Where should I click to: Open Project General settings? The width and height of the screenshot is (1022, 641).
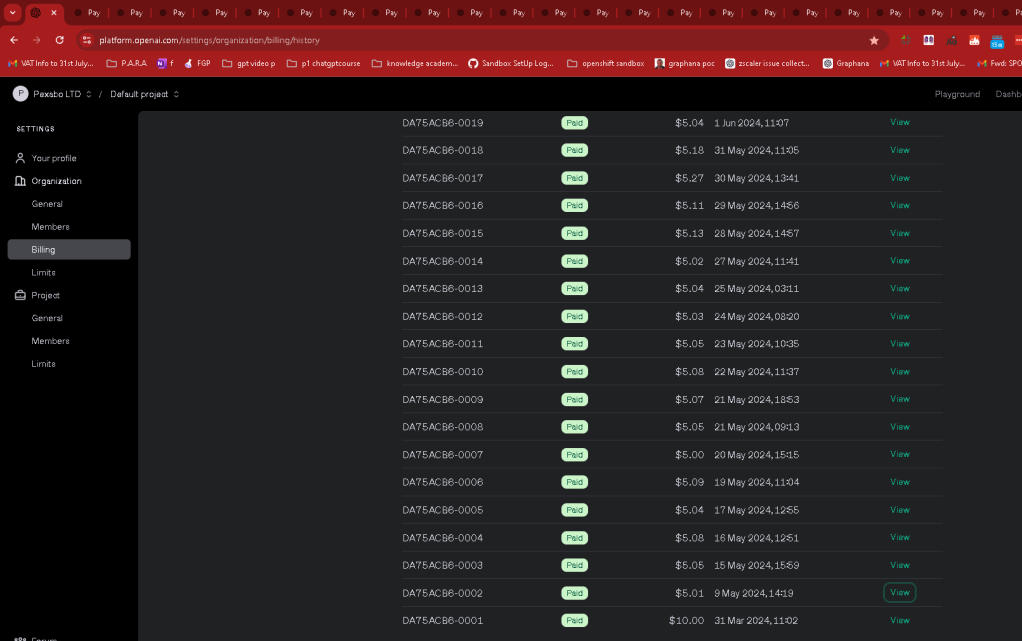[x=47, y=318]
